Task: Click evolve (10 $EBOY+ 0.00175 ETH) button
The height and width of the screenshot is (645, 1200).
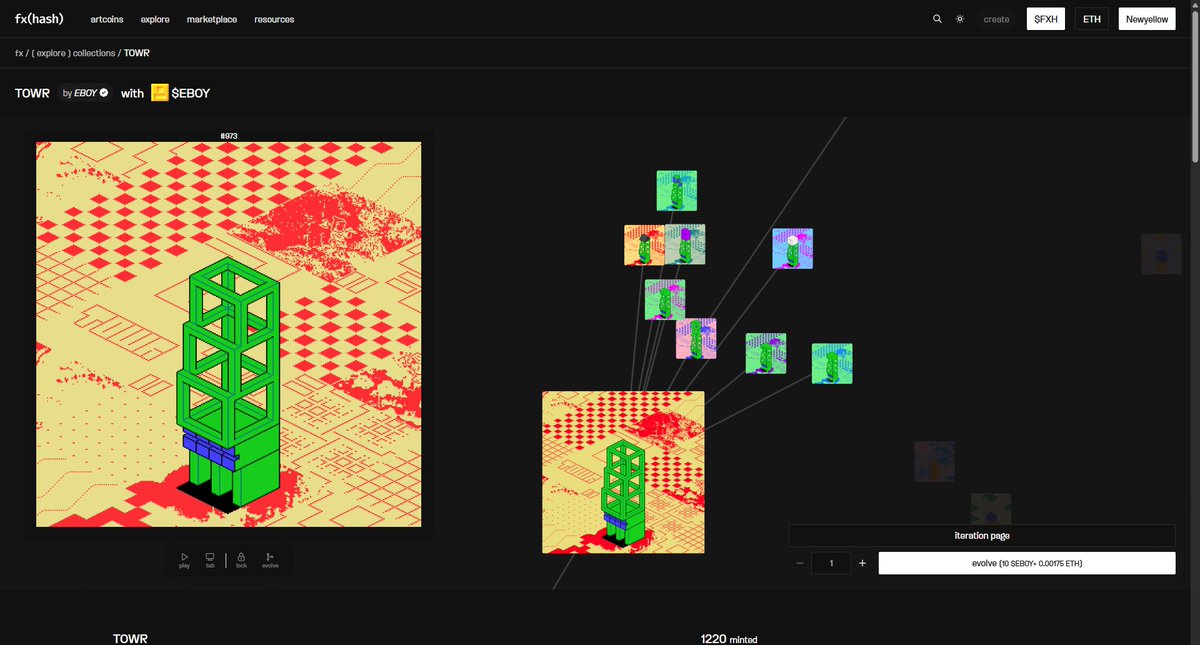Action: click(x=1027, y=563)
